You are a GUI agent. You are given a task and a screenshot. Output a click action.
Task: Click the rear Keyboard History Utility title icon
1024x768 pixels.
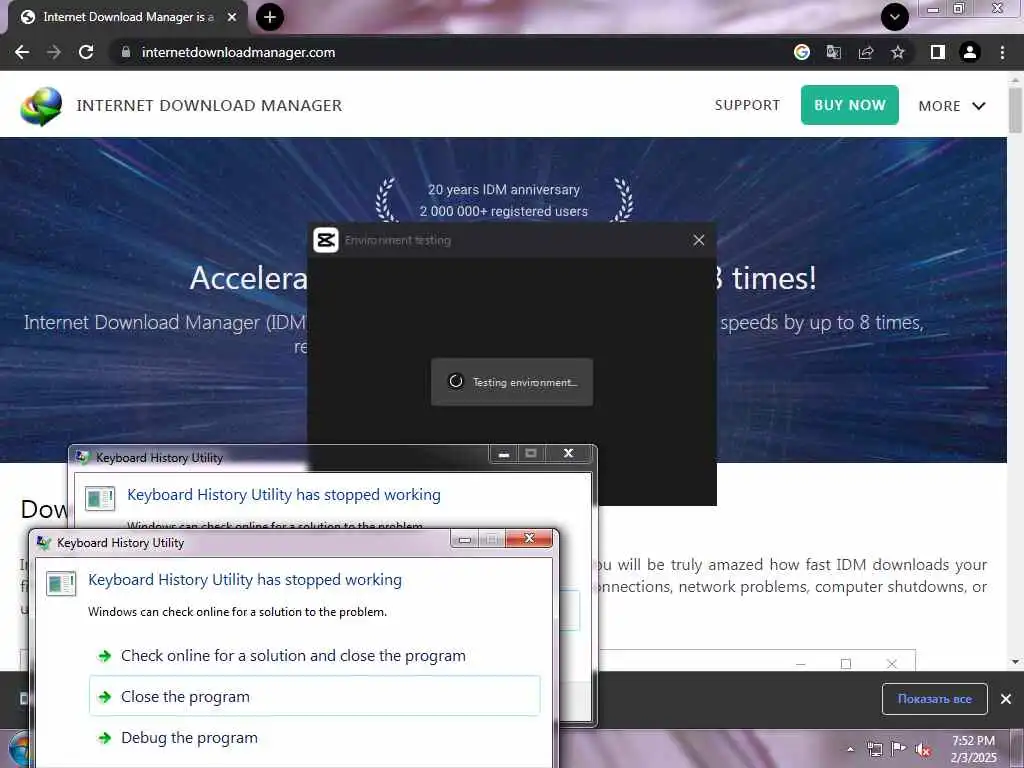coord(82,457)
